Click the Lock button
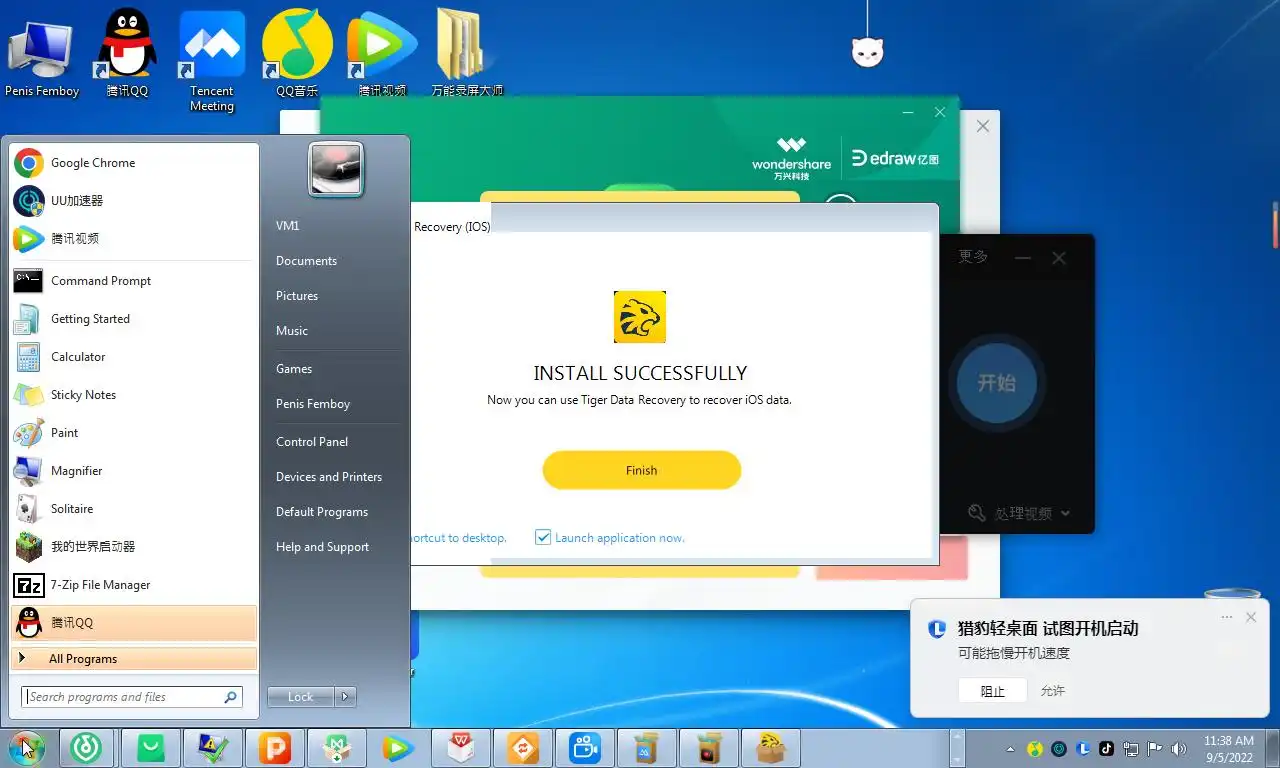1280x768 pixels. point(301,697)
